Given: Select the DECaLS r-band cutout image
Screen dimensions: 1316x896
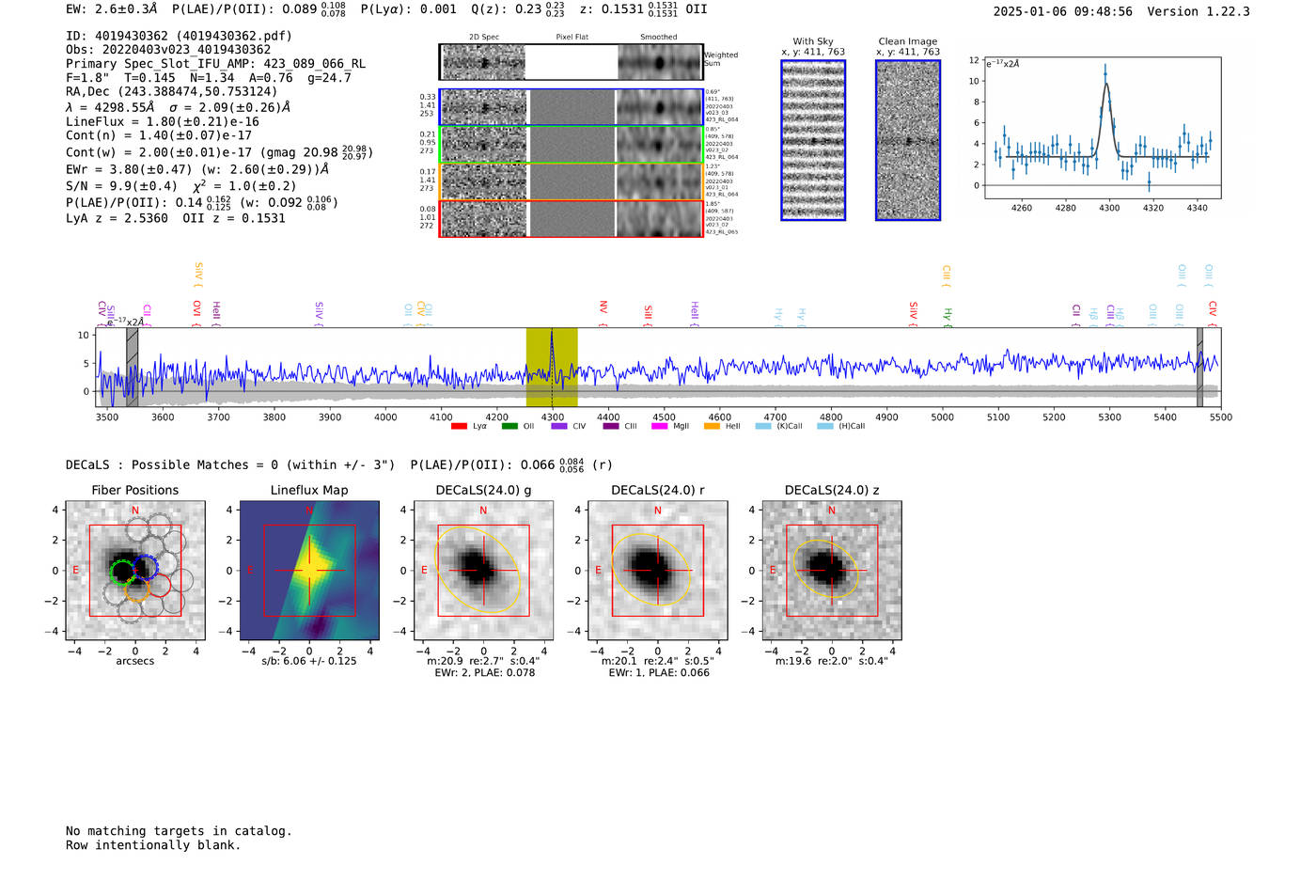Looking at the screenshot, I should point(657,571).
